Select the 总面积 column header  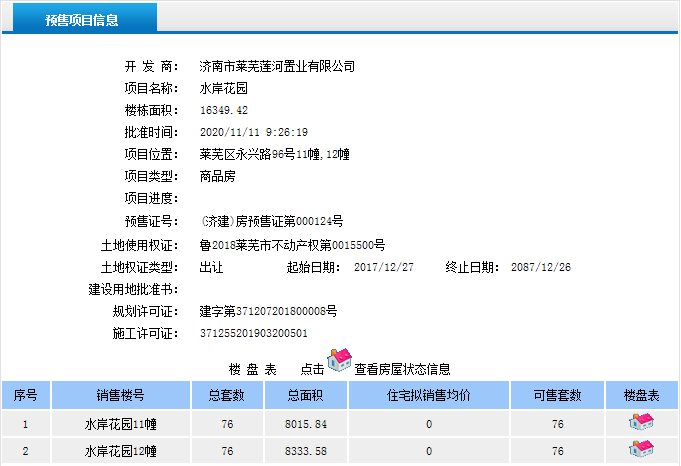306,395
